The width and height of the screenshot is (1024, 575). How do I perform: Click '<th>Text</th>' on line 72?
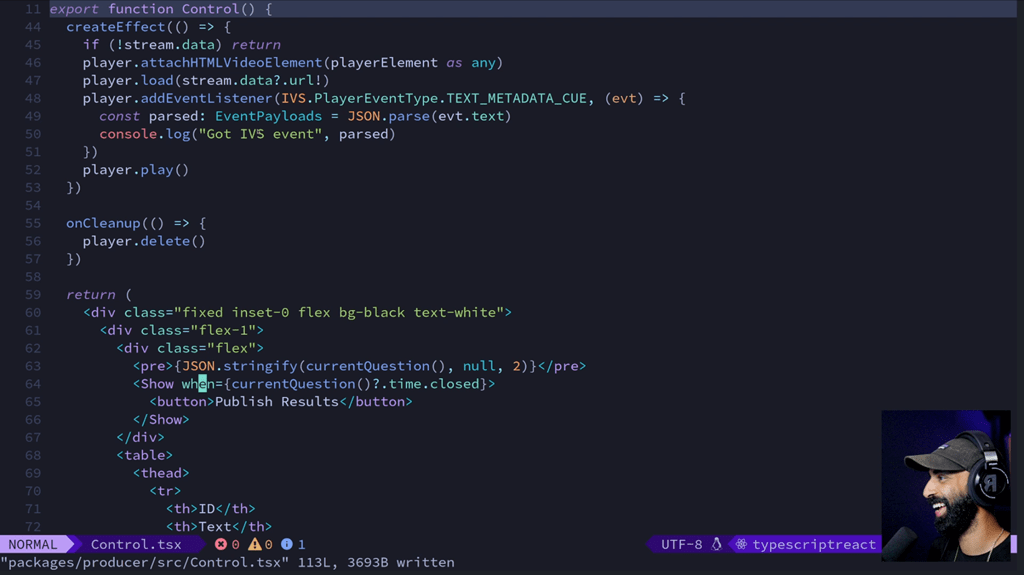click(219, 526)
